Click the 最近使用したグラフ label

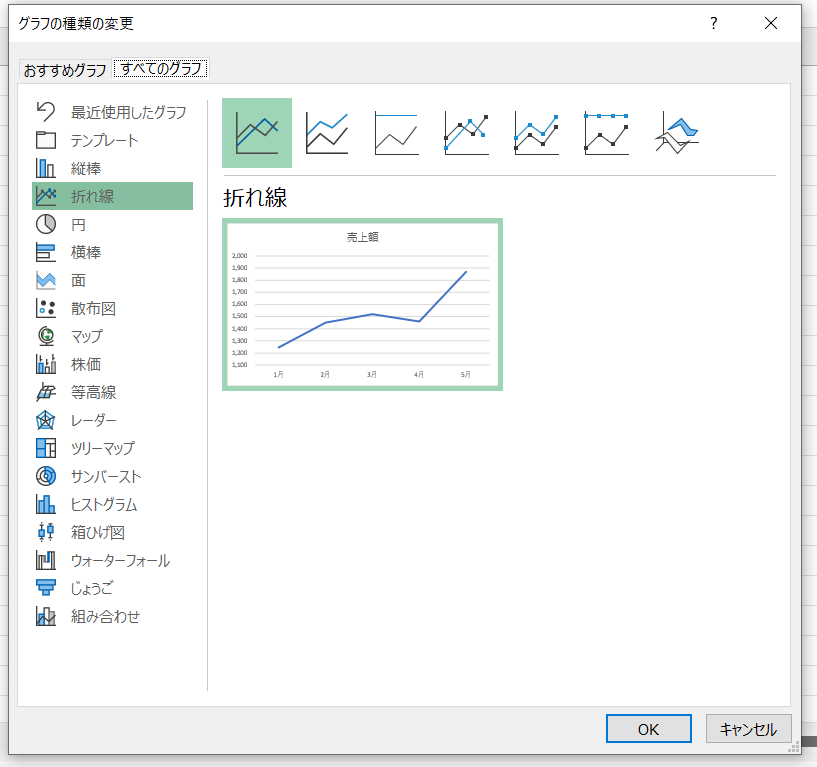129,112
